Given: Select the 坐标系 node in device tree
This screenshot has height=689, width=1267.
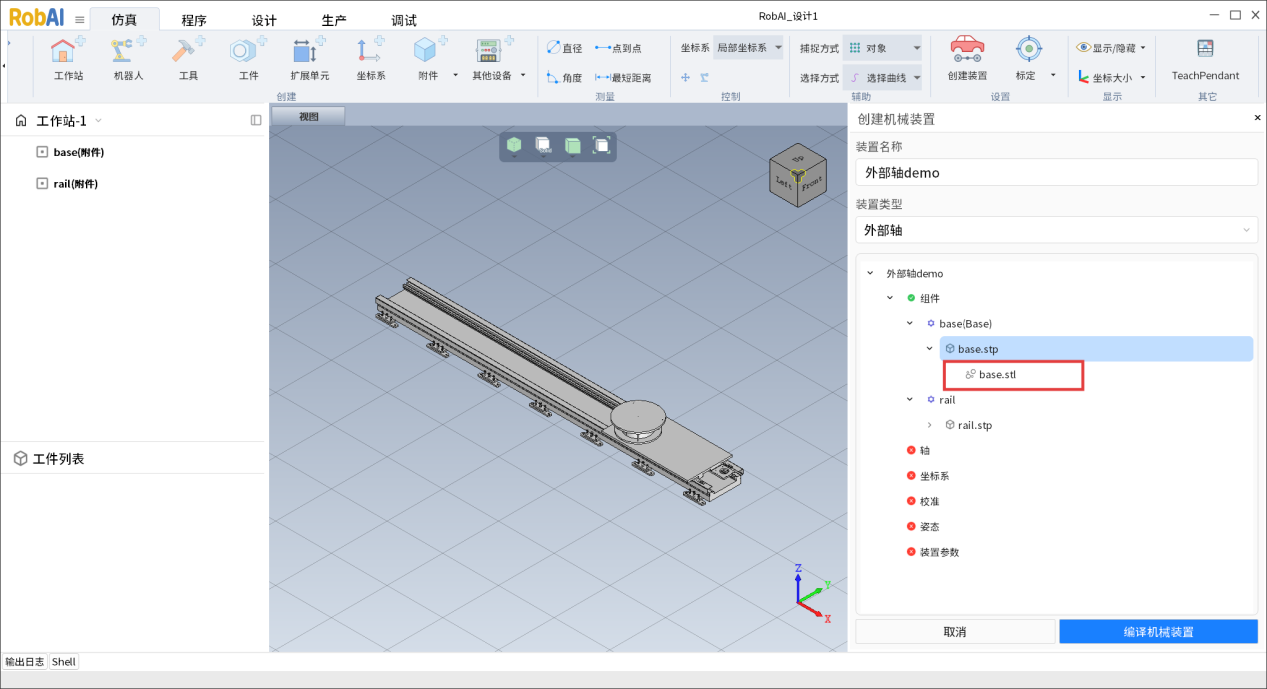Looking at the screenshot, I should [x=935, y=476].
